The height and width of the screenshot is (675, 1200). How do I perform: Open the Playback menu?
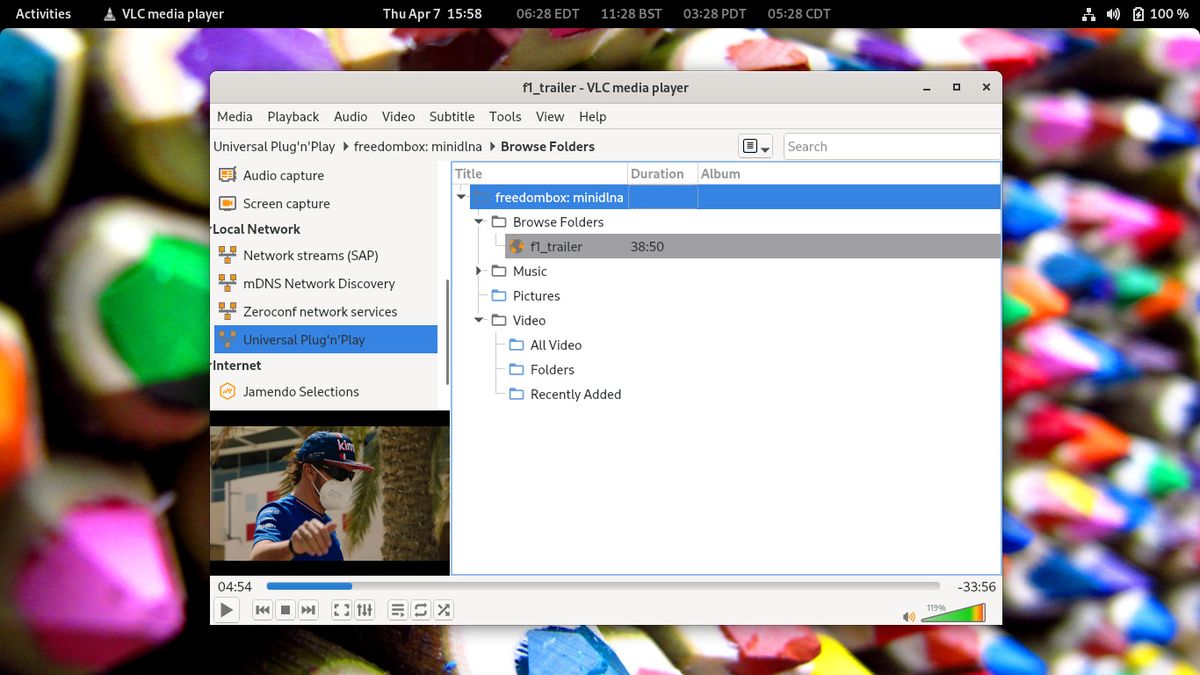[293, 117]
